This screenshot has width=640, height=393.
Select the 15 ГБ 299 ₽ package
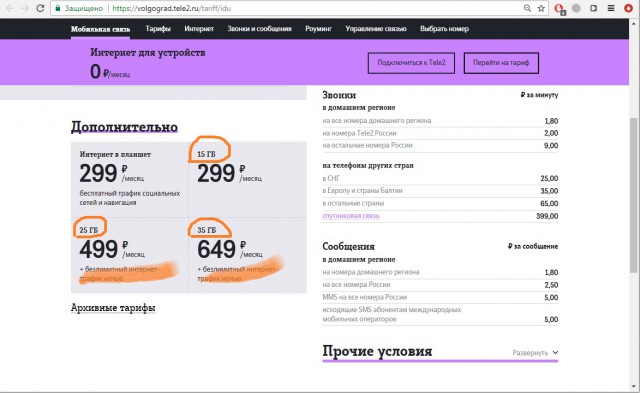click(x=247, y=180)
